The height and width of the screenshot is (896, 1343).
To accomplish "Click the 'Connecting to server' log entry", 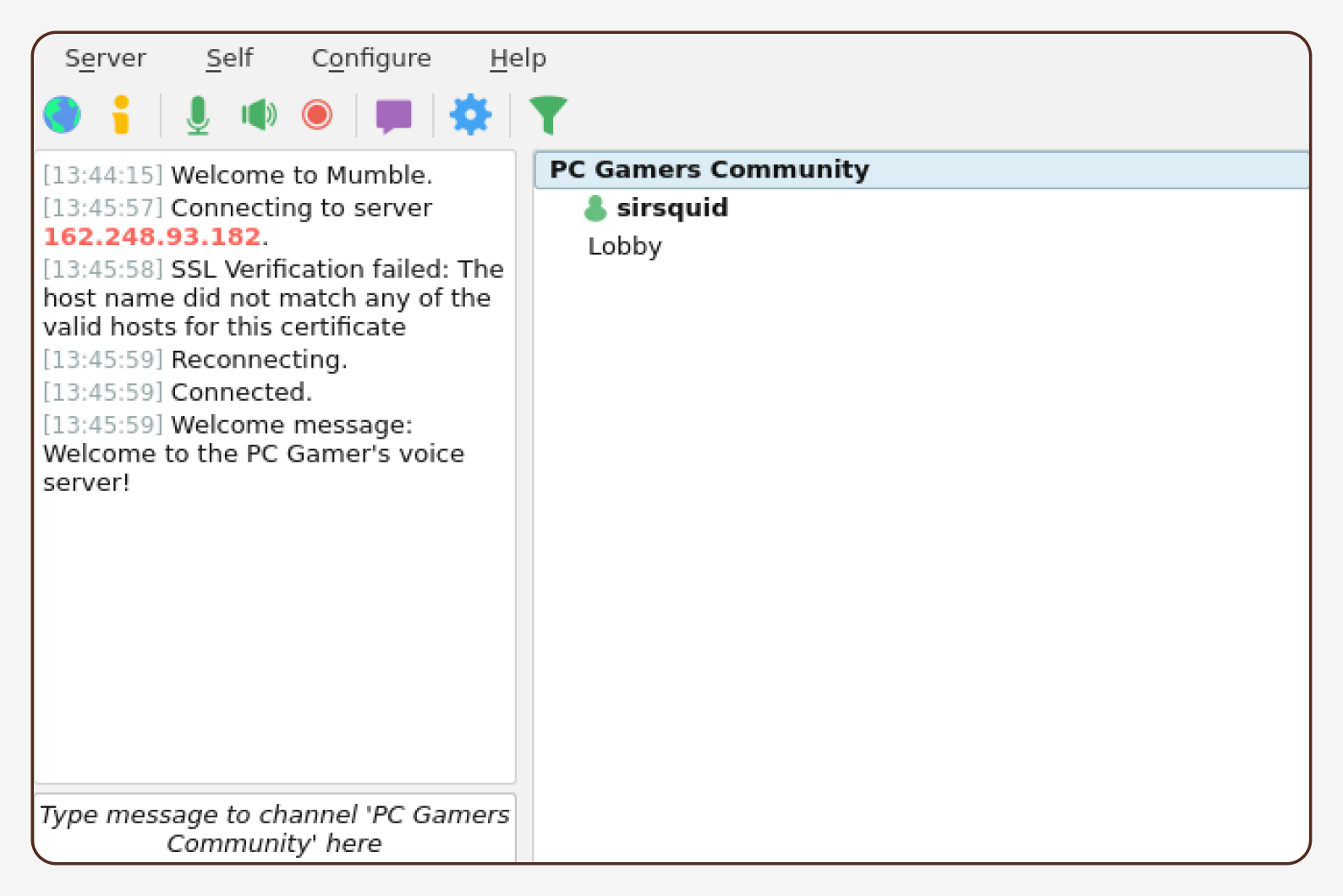I will tap(238, 221).
